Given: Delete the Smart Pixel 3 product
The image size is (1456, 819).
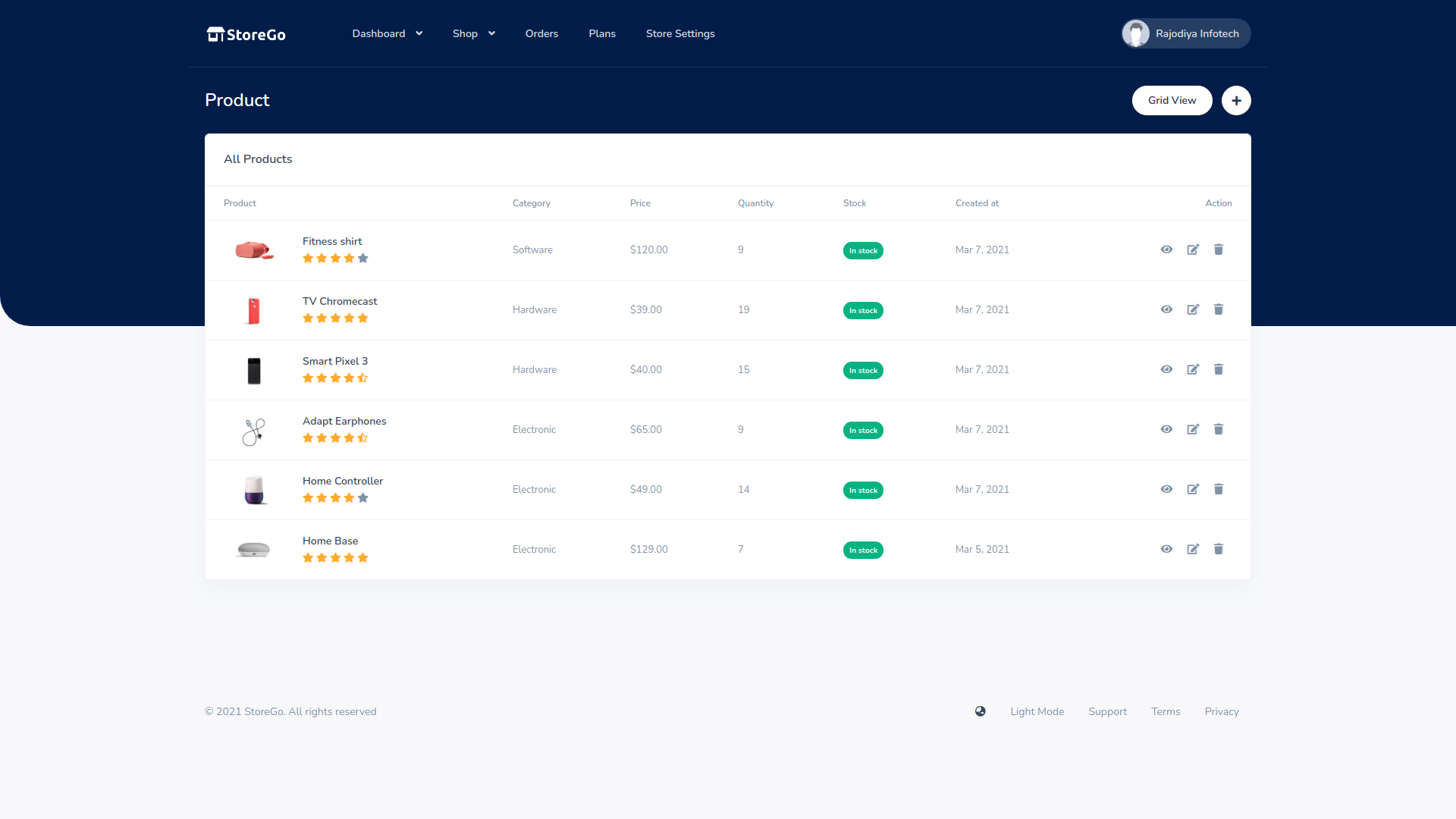Looking at the screenshot, I should 1219,369.
